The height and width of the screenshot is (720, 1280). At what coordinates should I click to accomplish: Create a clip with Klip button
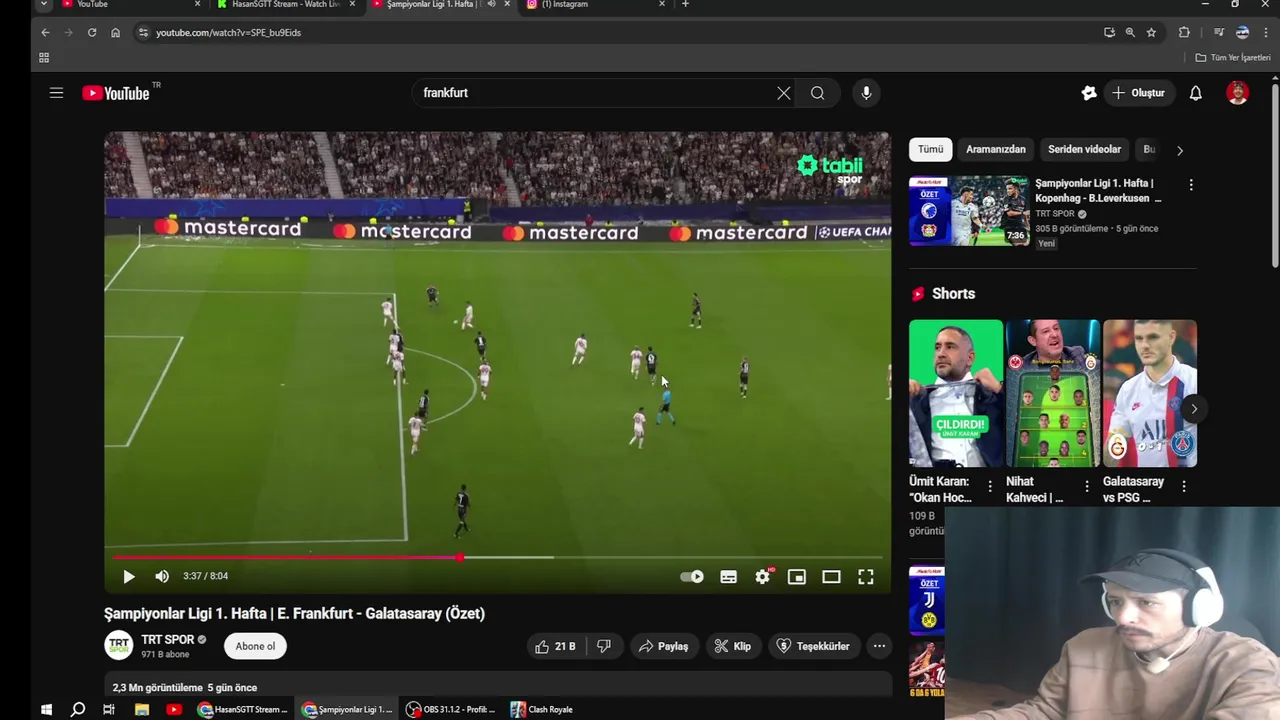click(x=732, y=646)
